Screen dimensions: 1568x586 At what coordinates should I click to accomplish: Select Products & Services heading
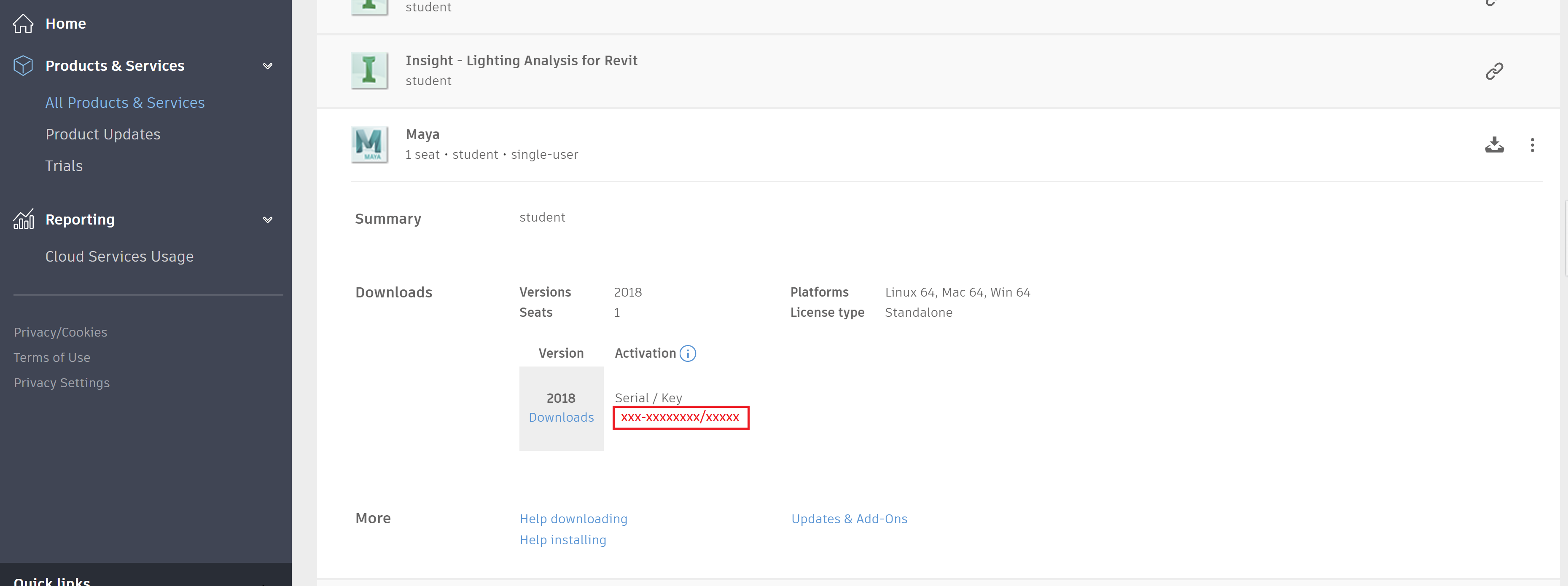point(115,66)
